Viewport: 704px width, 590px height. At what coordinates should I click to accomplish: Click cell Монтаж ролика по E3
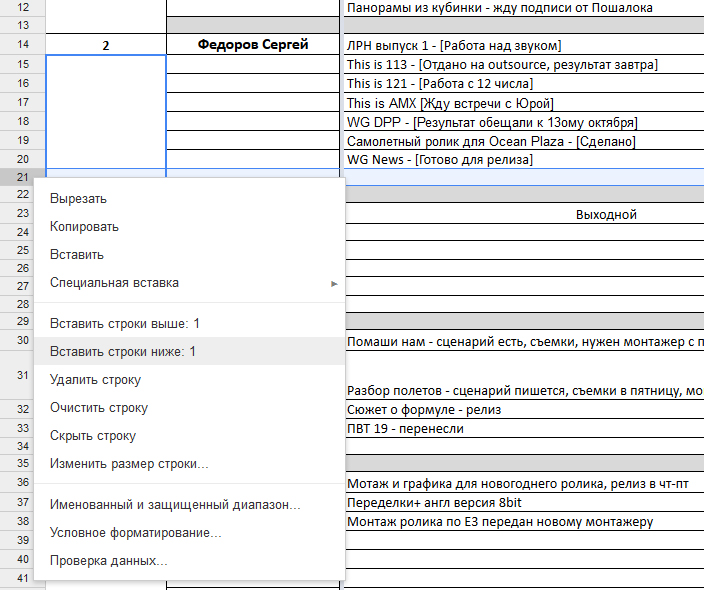click(524, 521)
